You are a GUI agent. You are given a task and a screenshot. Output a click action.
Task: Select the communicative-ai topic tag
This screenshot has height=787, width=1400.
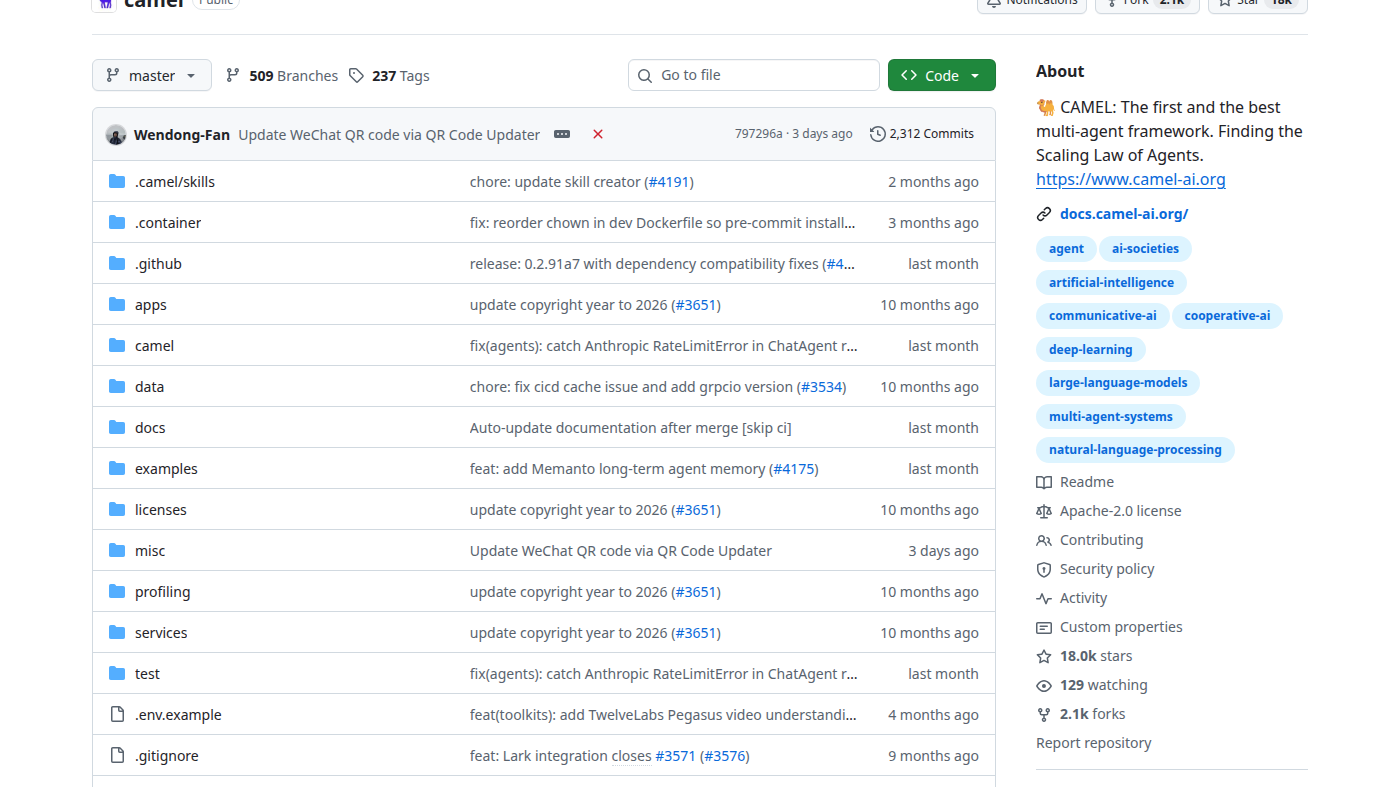(1102, 316)
